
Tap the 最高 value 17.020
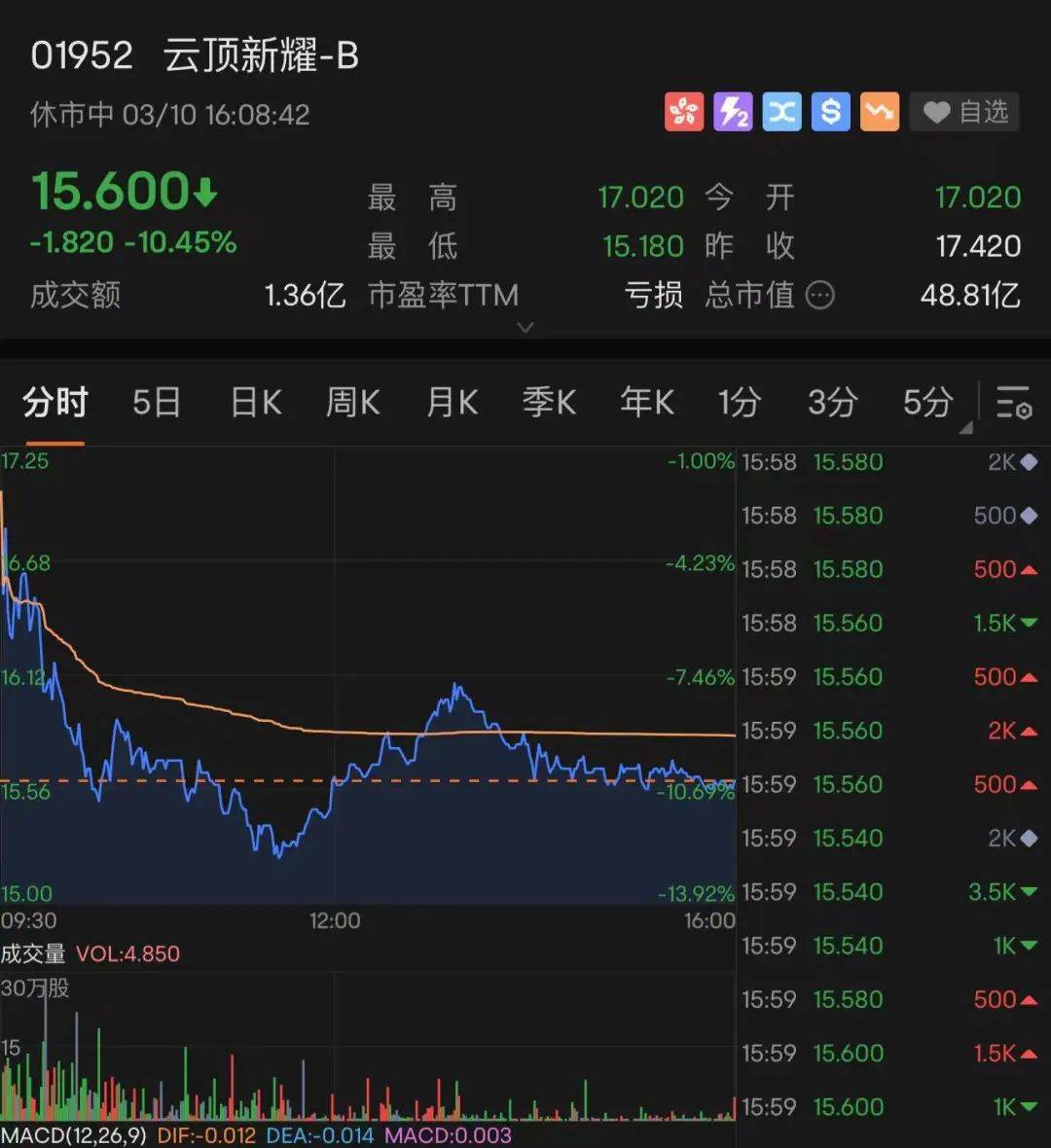pyautogui.click(x=641, y=197)
